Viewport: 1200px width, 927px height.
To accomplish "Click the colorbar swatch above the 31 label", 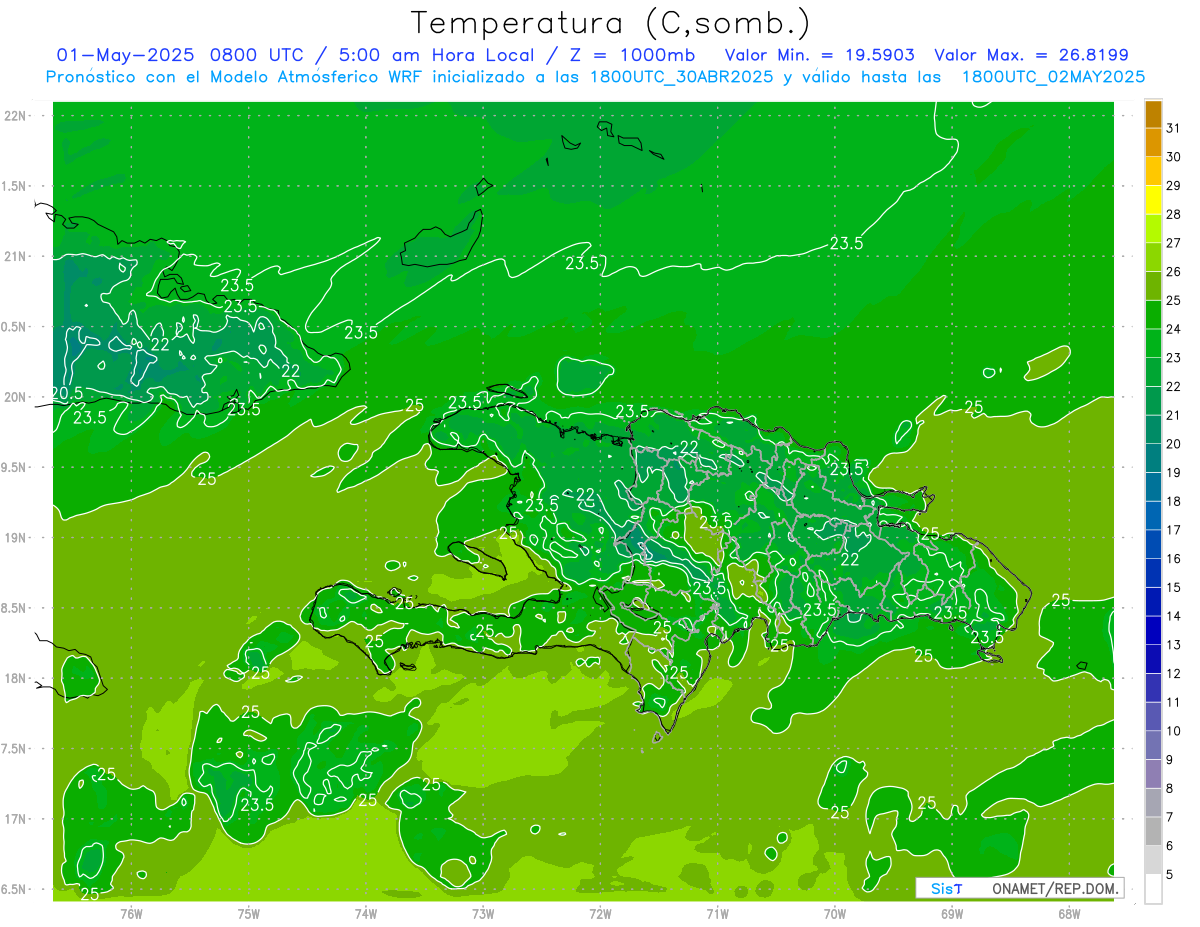I will pos(1153,115).
